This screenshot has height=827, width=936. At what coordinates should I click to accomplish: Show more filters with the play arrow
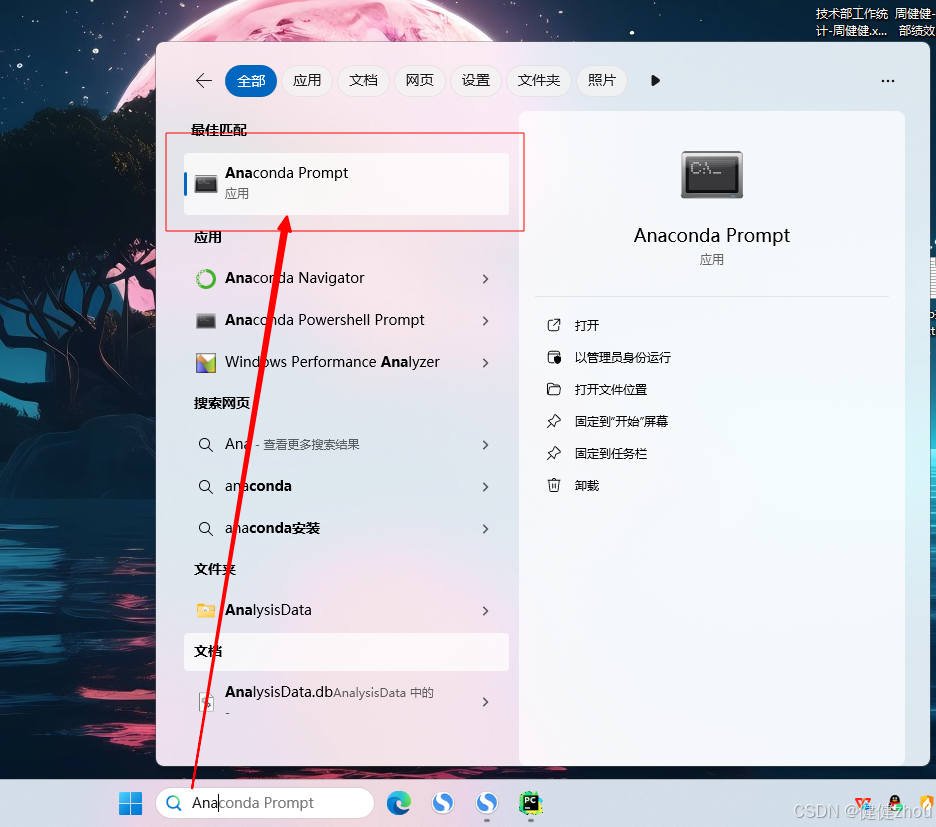click(x=655, y=81)
